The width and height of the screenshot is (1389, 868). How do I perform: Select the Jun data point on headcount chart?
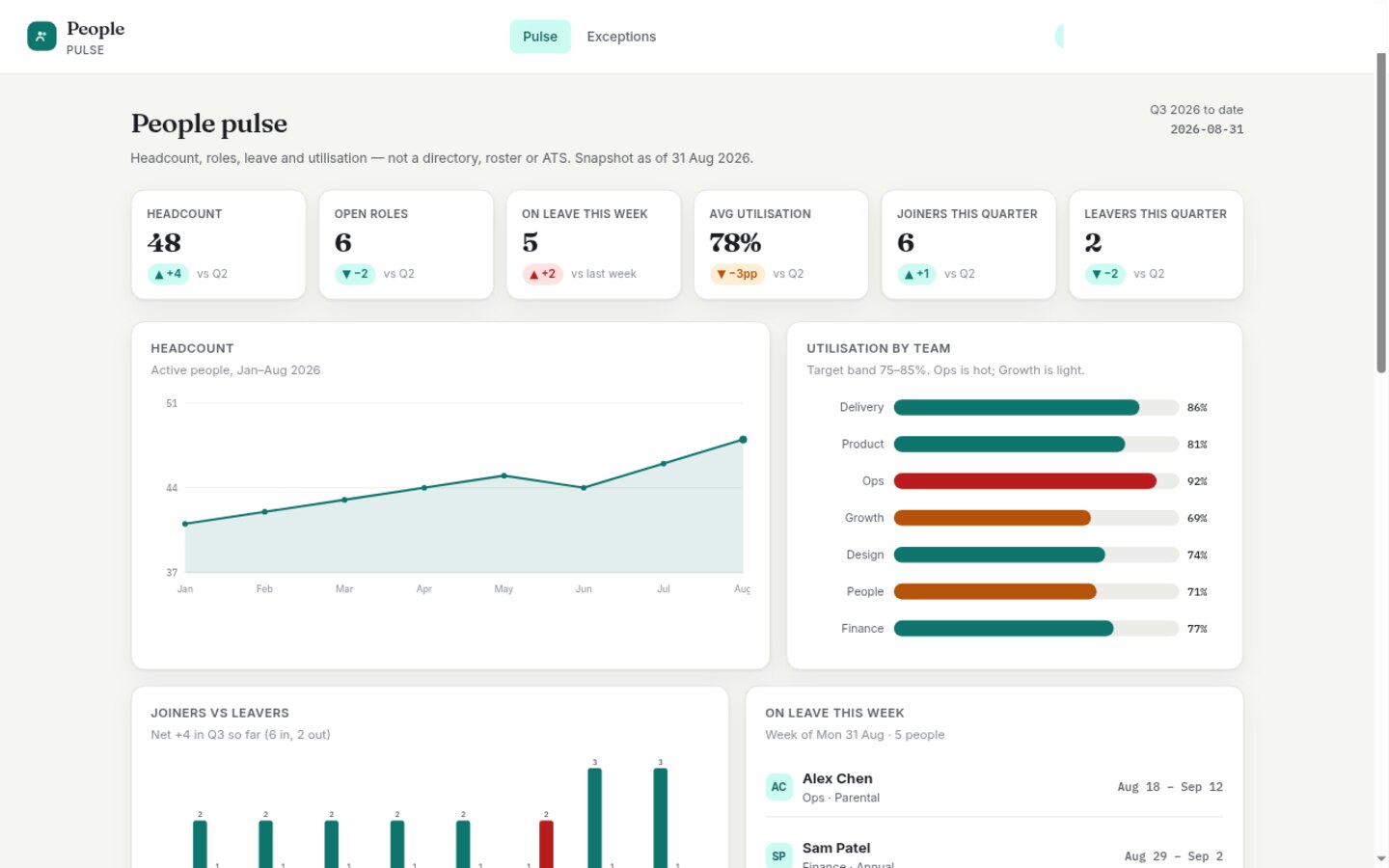tap(584, 488)
